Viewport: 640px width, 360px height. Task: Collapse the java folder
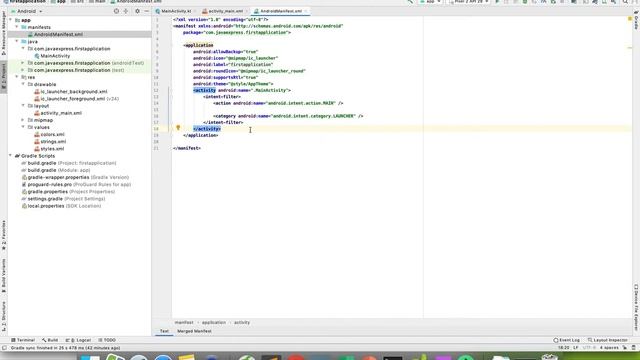17,42
